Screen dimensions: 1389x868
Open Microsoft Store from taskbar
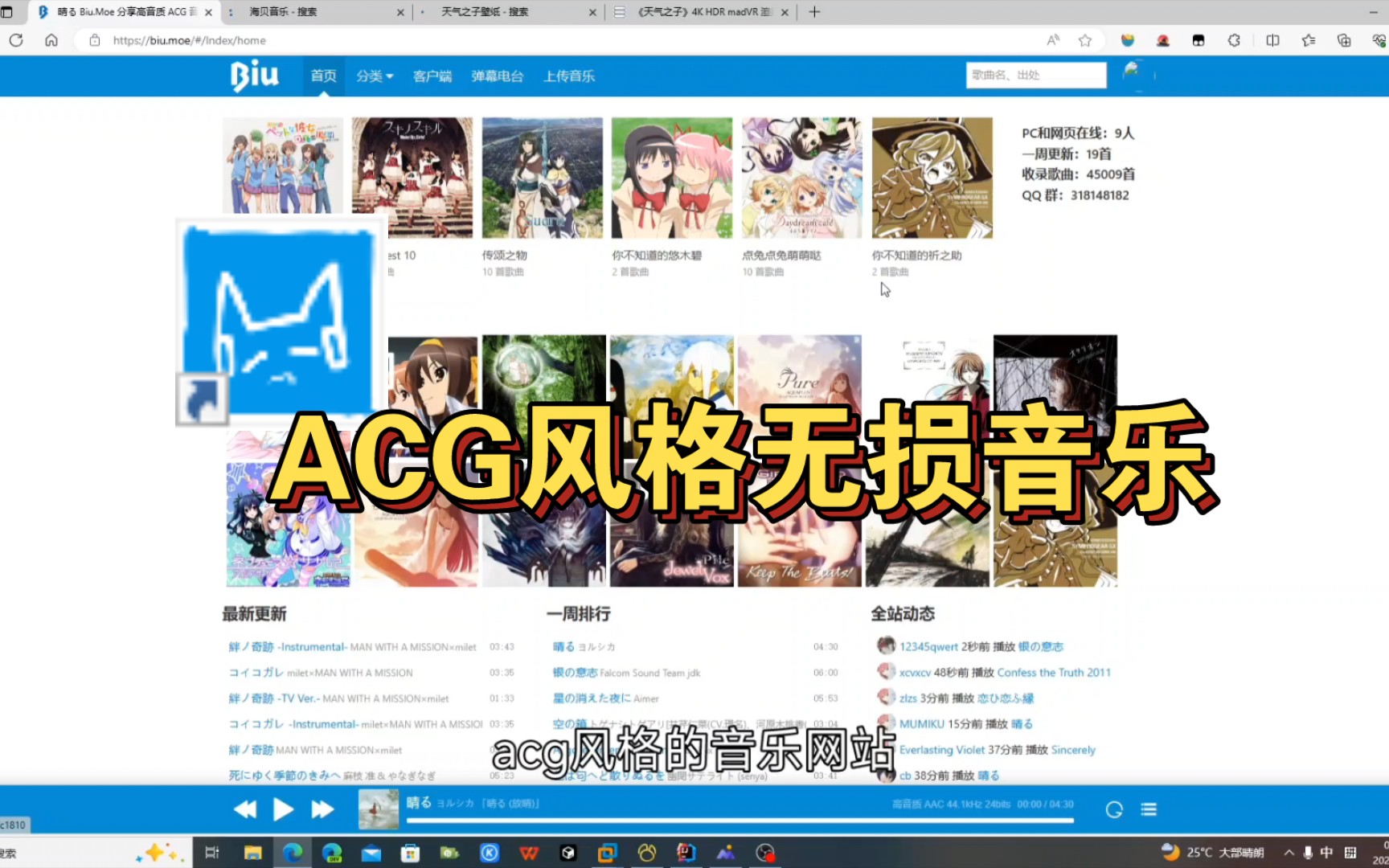(410, 853)
